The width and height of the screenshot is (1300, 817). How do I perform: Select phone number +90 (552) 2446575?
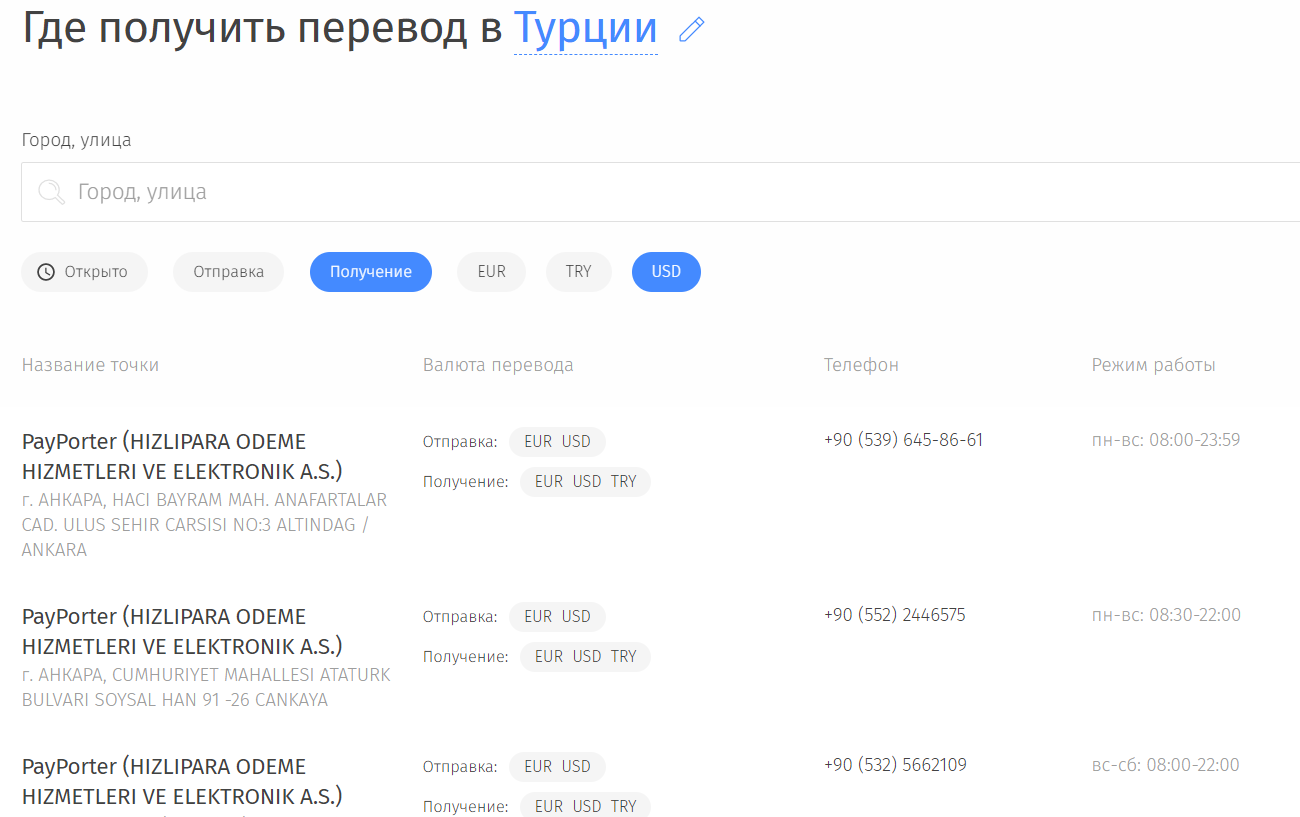click(x=895, y=615)
